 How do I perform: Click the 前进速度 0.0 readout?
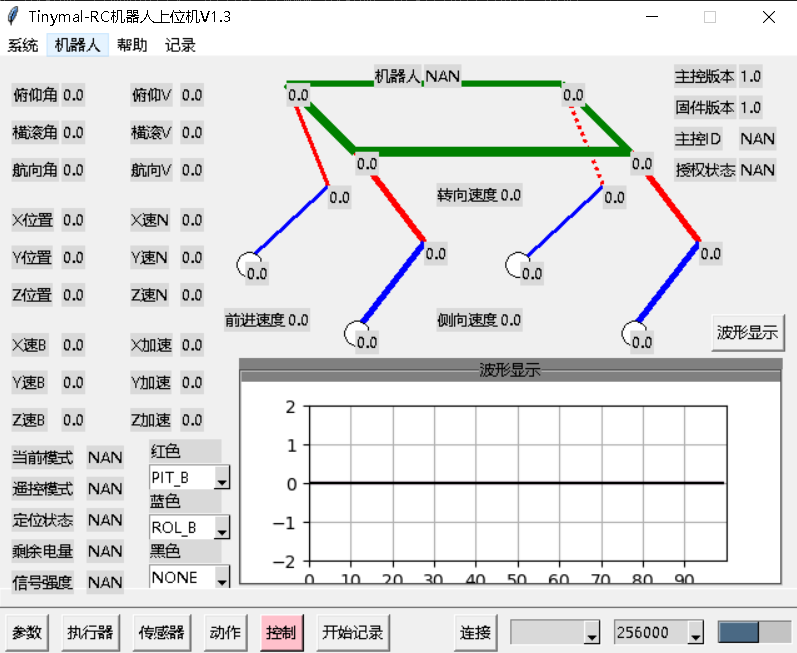267,320
